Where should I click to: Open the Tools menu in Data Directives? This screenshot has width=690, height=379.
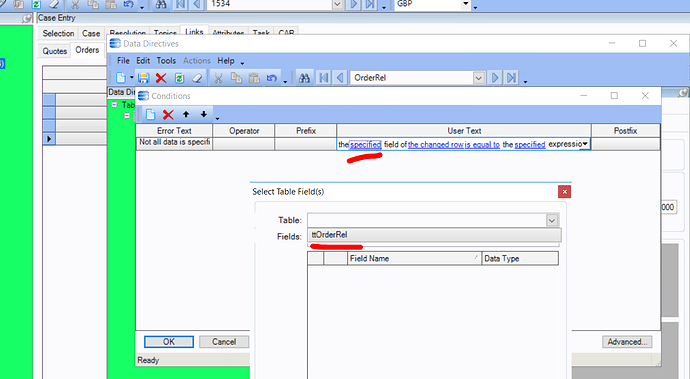[x=166, y=61]
